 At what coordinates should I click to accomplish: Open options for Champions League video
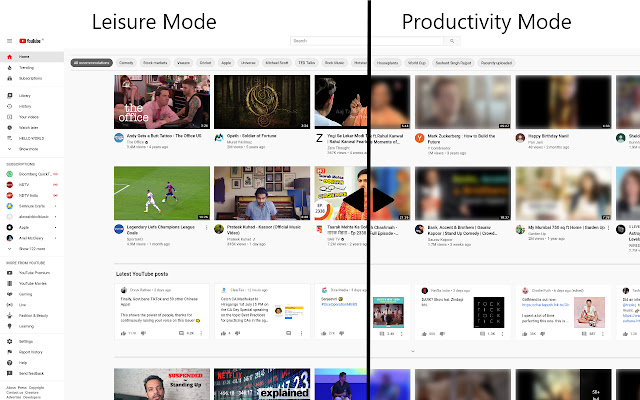pos(206,227)
